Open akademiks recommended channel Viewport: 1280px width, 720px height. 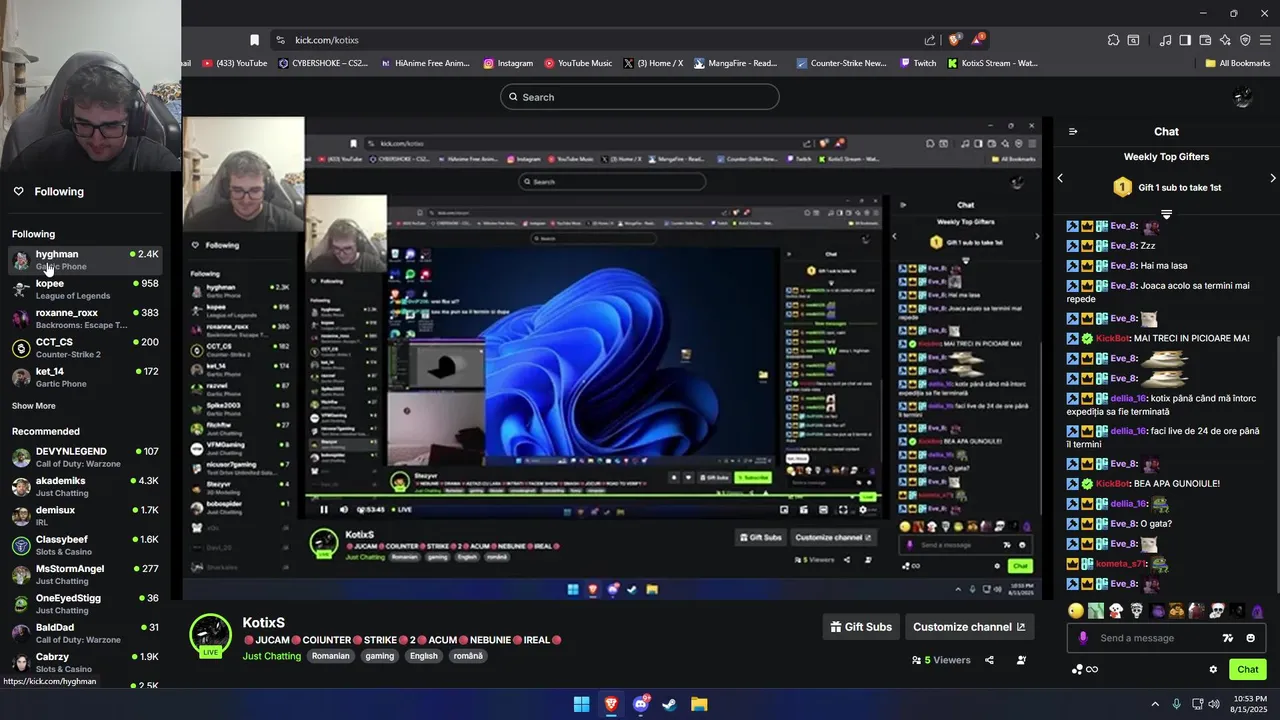[x=85, y=486]
